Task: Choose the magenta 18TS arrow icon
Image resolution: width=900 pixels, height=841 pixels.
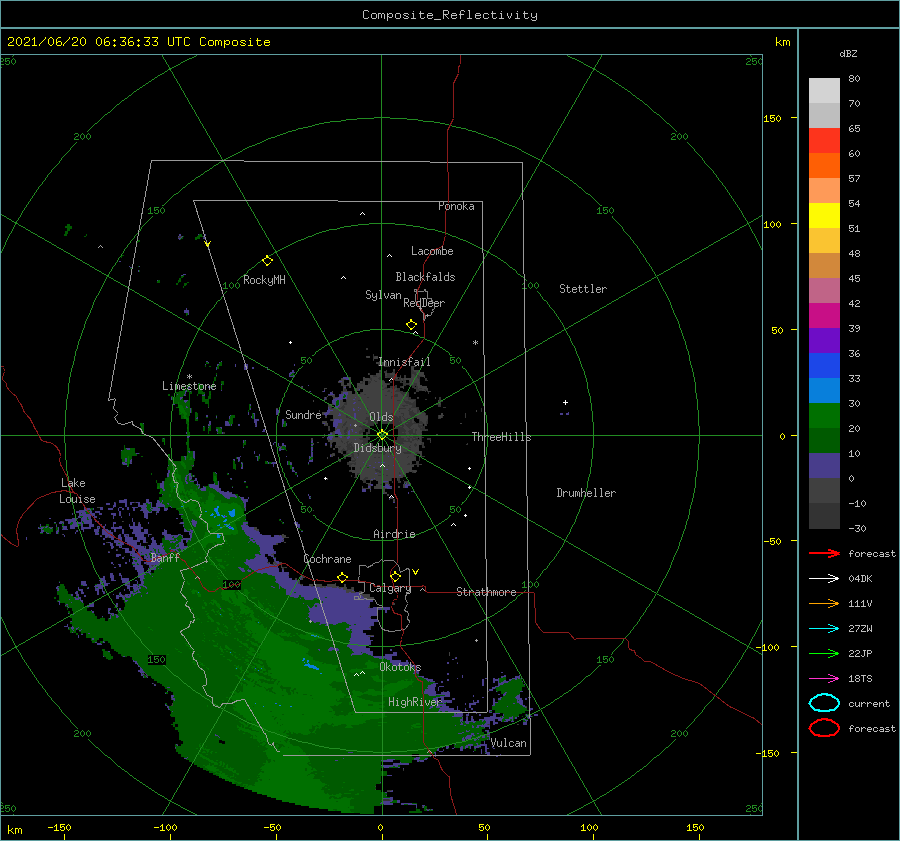Action: point(824,679)
